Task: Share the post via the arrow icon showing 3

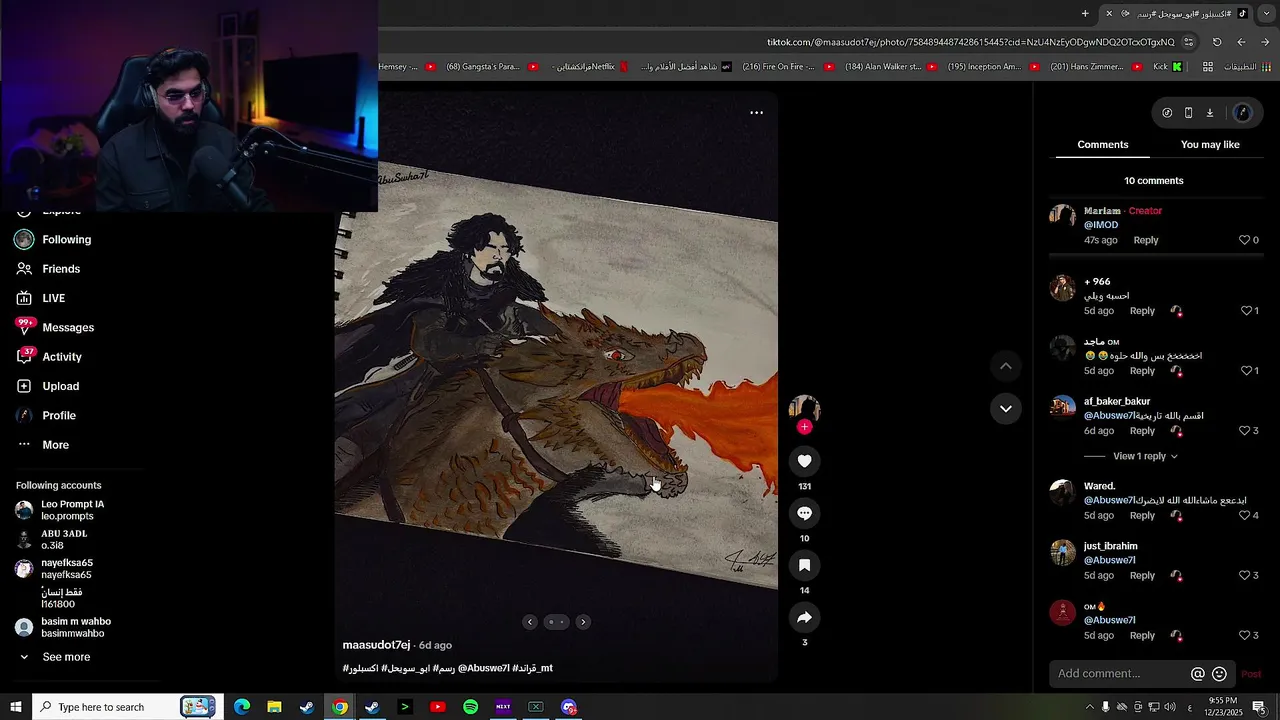Action: [804, 617]
